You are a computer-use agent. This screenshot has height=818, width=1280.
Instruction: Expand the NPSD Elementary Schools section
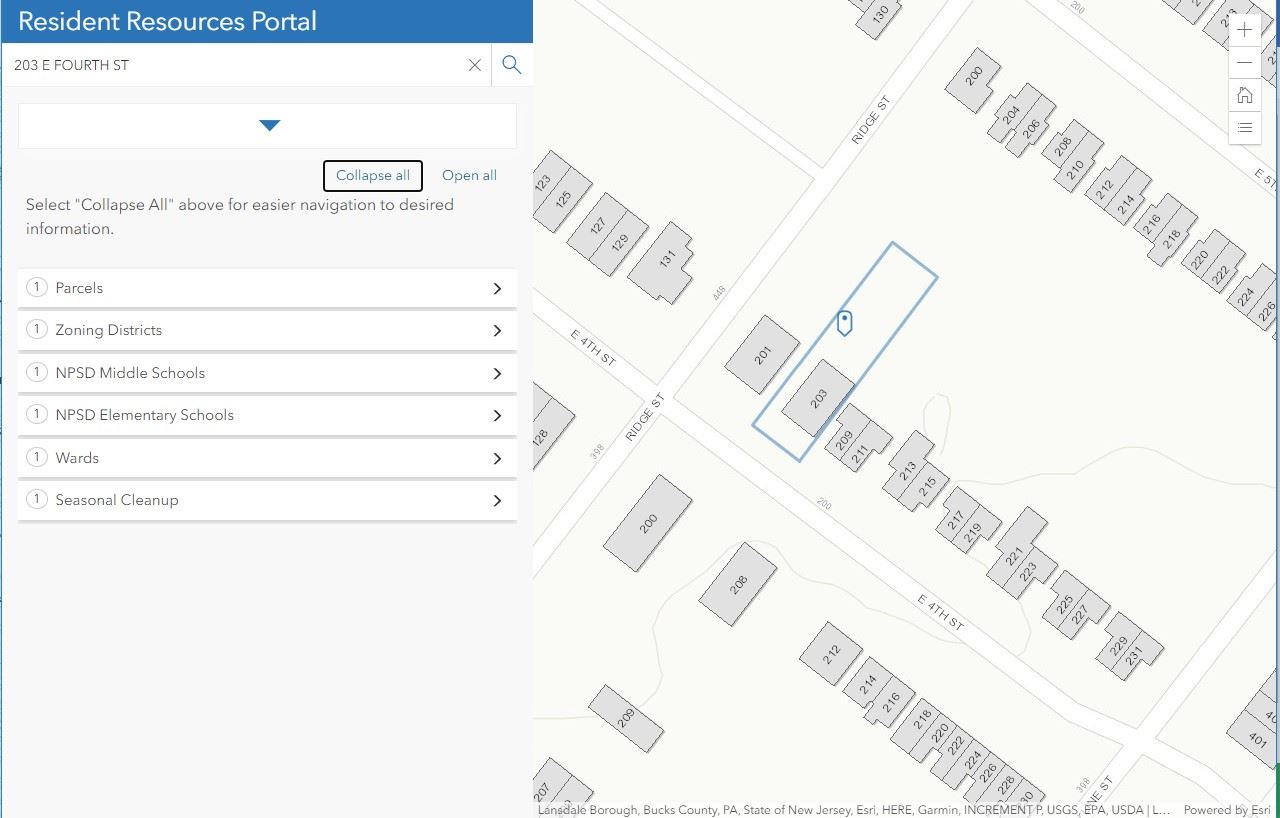coord(497,415)
